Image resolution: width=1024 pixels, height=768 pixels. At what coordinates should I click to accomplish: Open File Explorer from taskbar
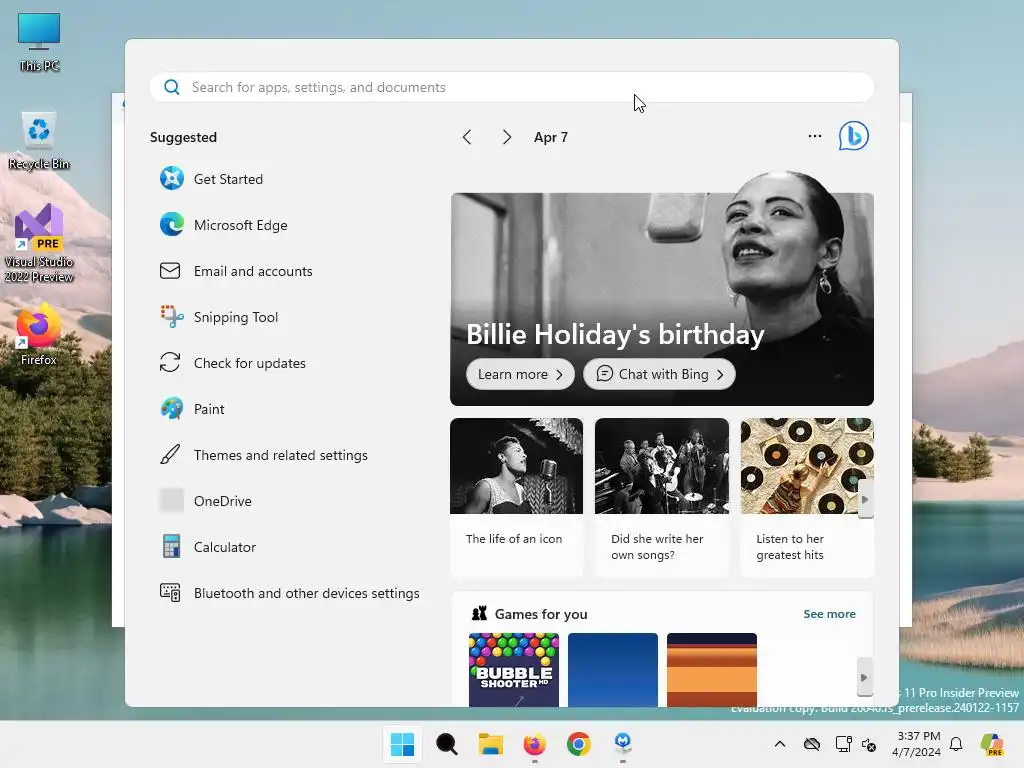tap(490, 744)
